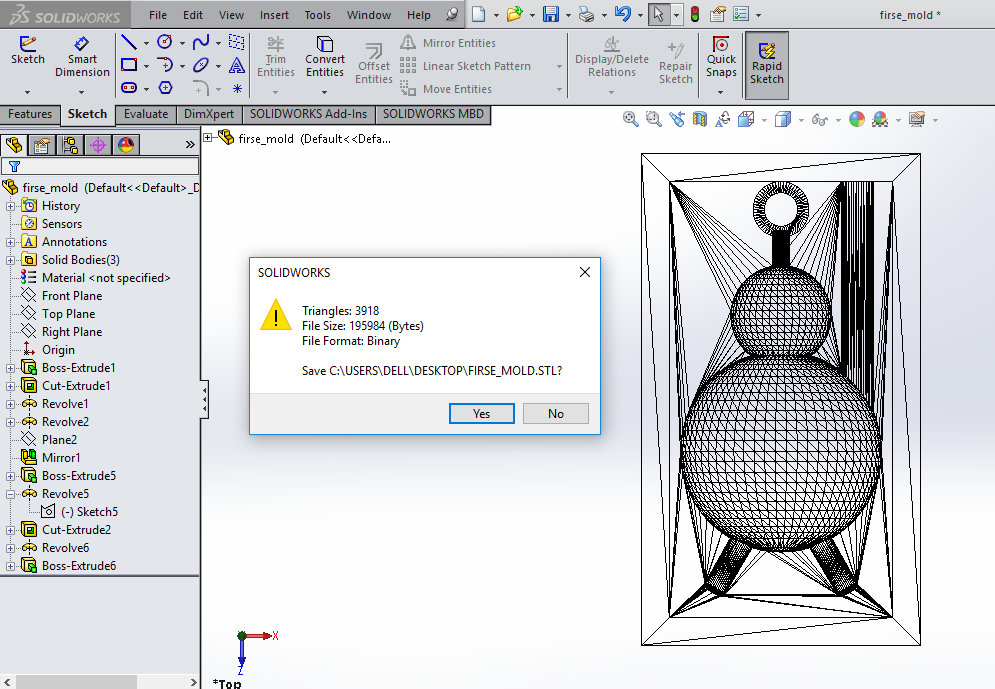
Task: Click Edit Appearance color ball icon
Action: pyautogui.click(x=857, y=119)
